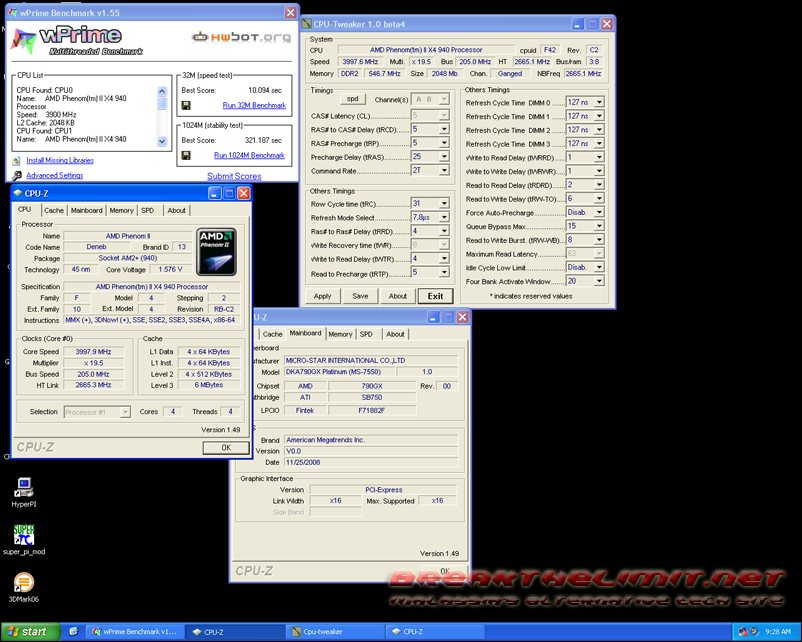
Task: Expand Read to Precharge (tRTP) dropdown
Action: tap(444, 273)
